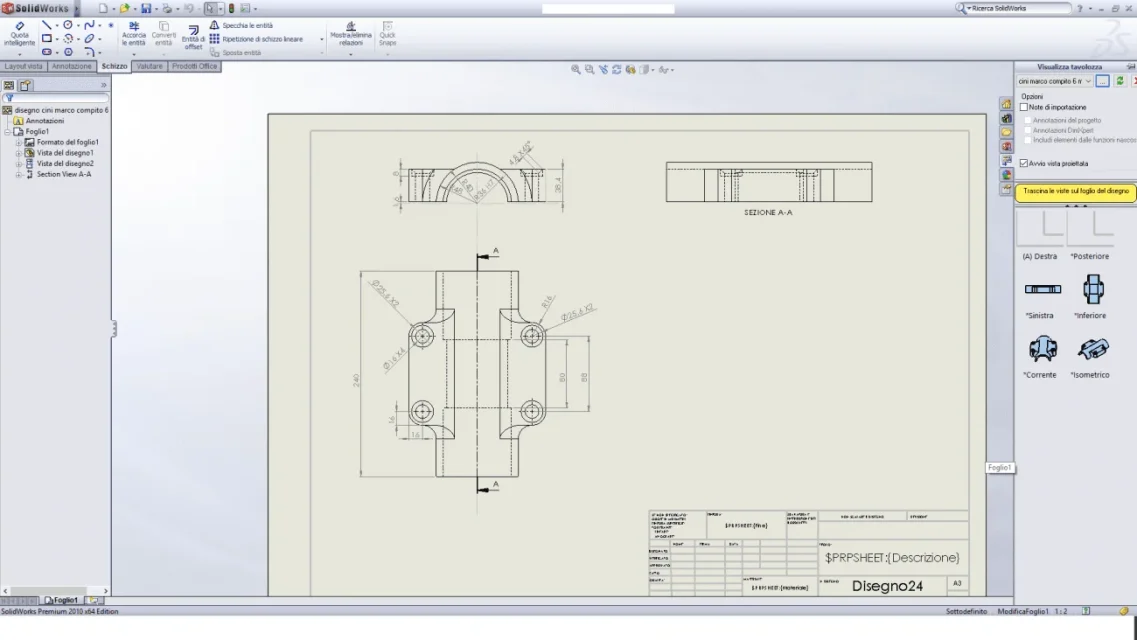
Task: Expand Formato del foglio1 tree node
Action: click(x=19, y=143)
